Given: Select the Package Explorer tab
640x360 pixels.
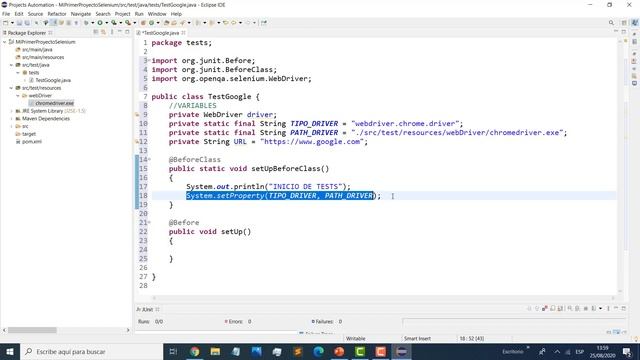Looking at the screenshot, I should [27, 32].
